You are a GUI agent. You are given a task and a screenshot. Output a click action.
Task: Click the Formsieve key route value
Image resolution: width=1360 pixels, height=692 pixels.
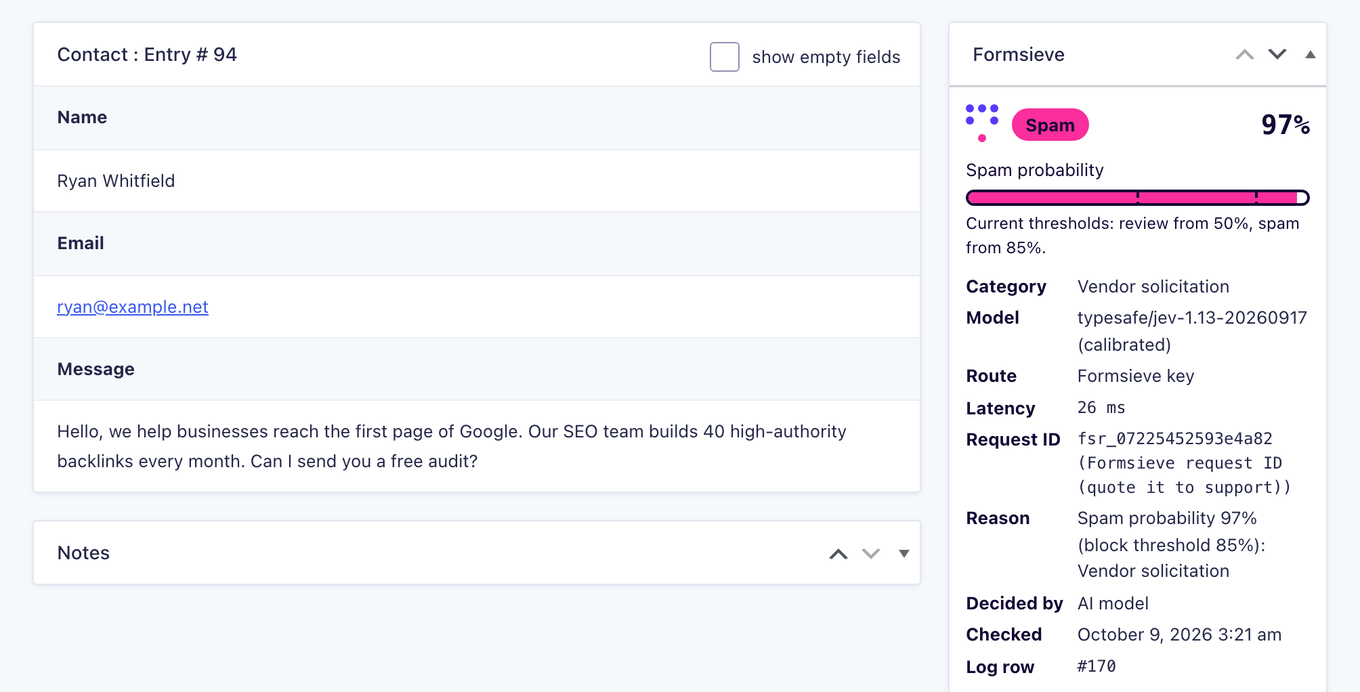(1136, 376)
